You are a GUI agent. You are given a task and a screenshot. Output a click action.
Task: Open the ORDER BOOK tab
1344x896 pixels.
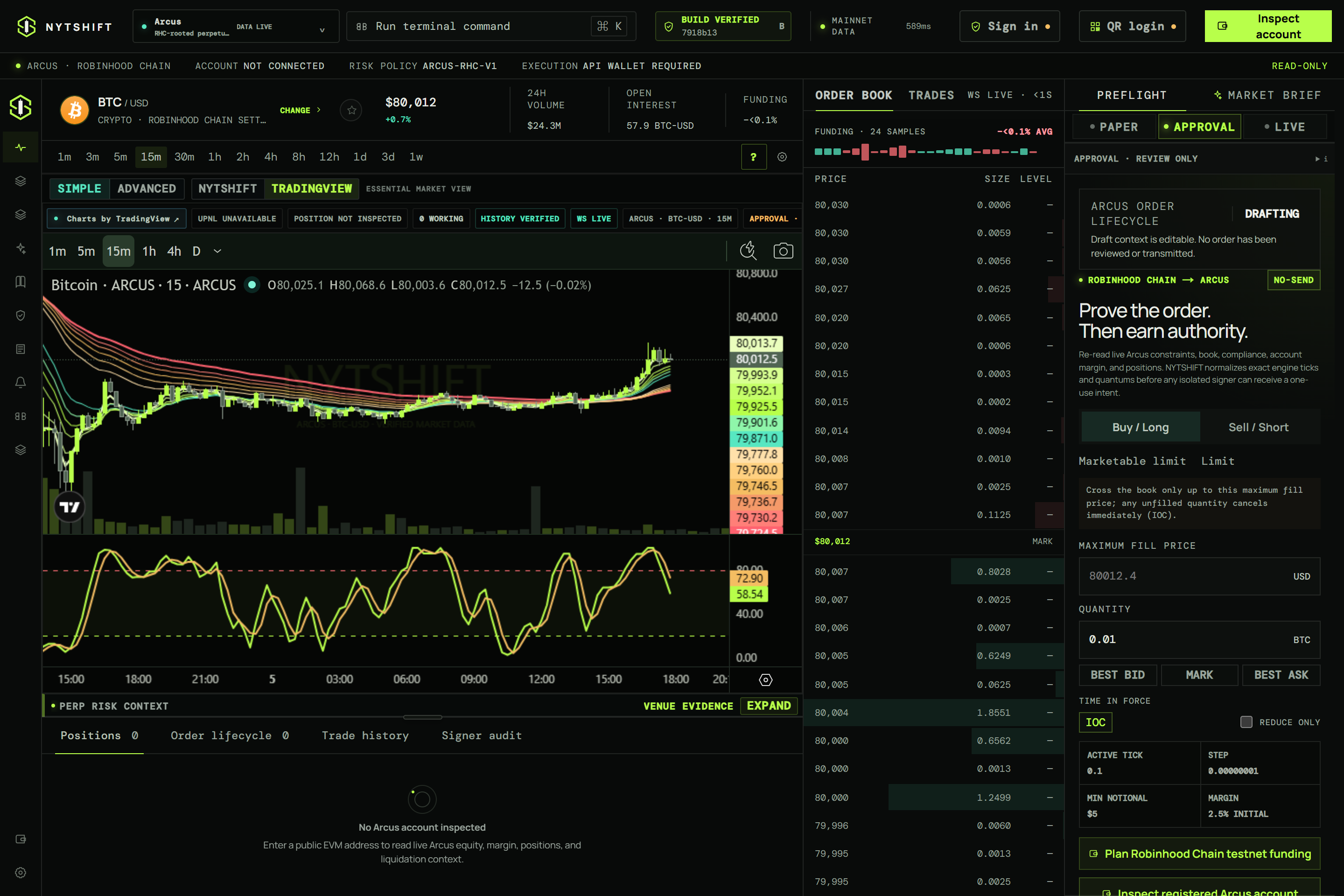click(x=854, y=95)
